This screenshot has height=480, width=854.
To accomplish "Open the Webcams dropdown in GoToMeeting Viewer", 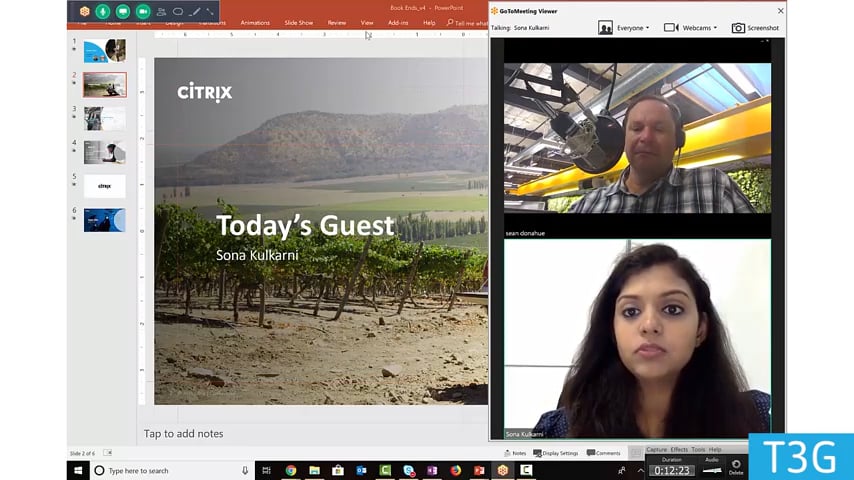I will point(700,28).
